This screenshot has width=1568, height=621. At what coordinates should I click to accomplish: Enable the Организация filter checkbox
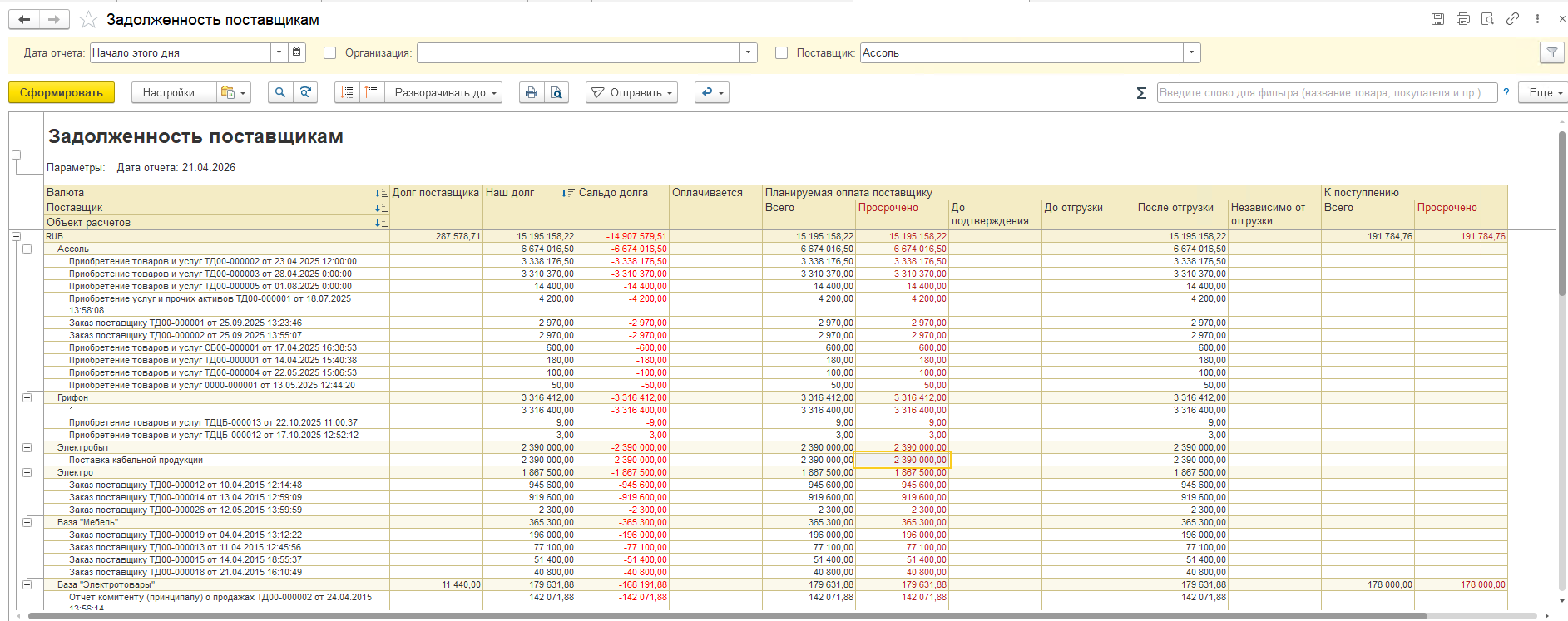pos(329,52)
